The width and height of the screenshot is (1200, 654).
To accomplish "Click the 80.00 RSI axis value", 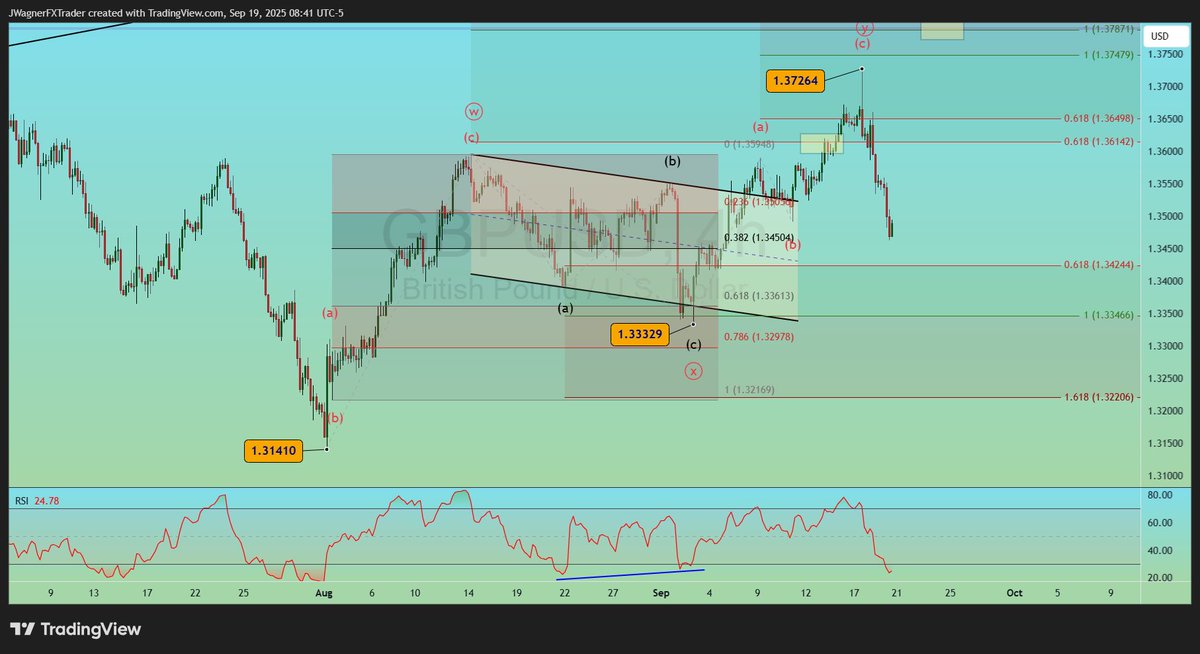I will click(x=1159, y=494).
